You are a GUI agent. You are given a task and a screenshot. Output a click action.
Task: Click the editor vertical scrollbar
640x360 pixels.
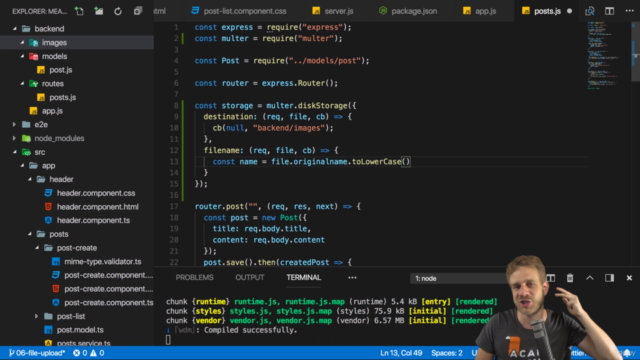pos(636,51)
